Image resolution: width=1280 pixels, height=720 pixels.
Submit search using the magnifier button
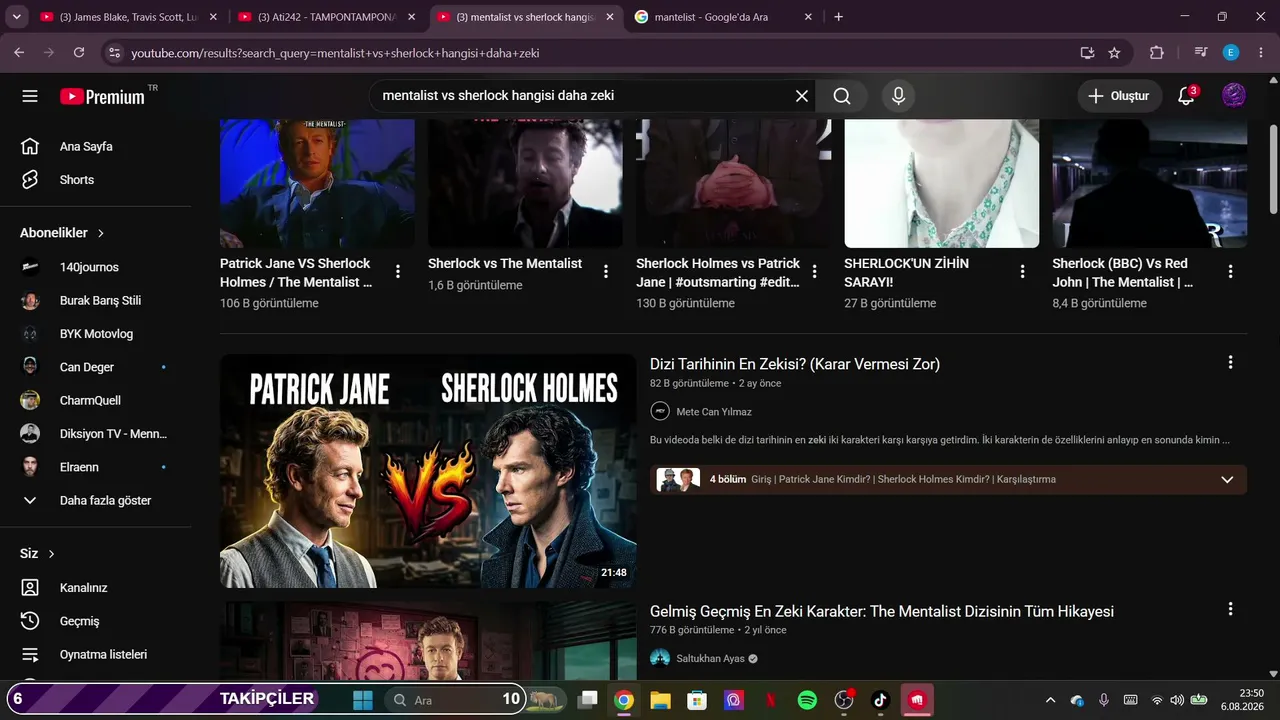tap(842, 96)
